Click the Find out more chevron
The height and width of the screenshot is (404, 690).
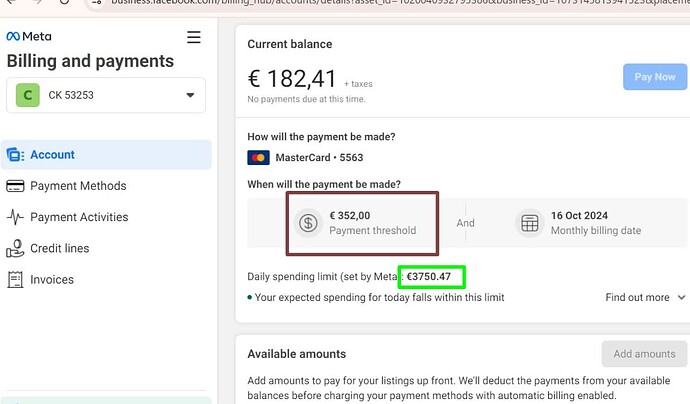click(x=681, y=297)
